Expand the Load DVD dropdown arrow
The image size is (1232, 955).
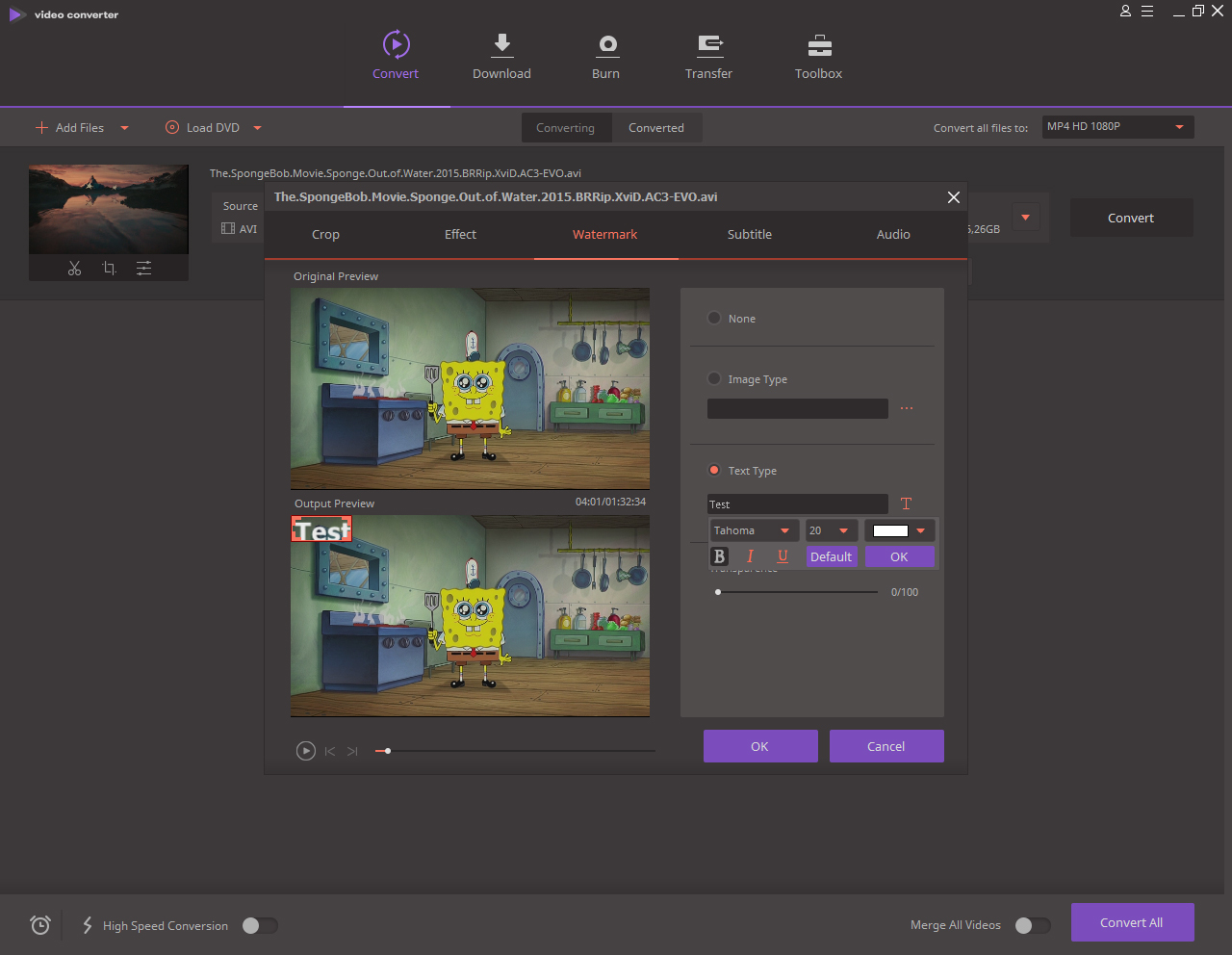[257, 128]
